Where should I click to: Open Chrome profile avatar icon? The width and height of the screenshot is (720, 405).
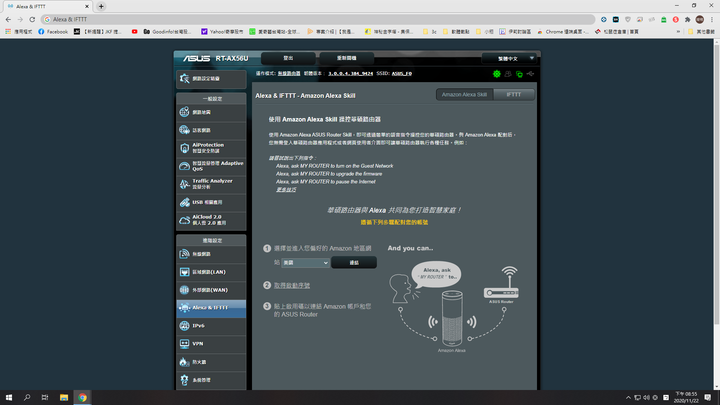(x=699, y=19)
